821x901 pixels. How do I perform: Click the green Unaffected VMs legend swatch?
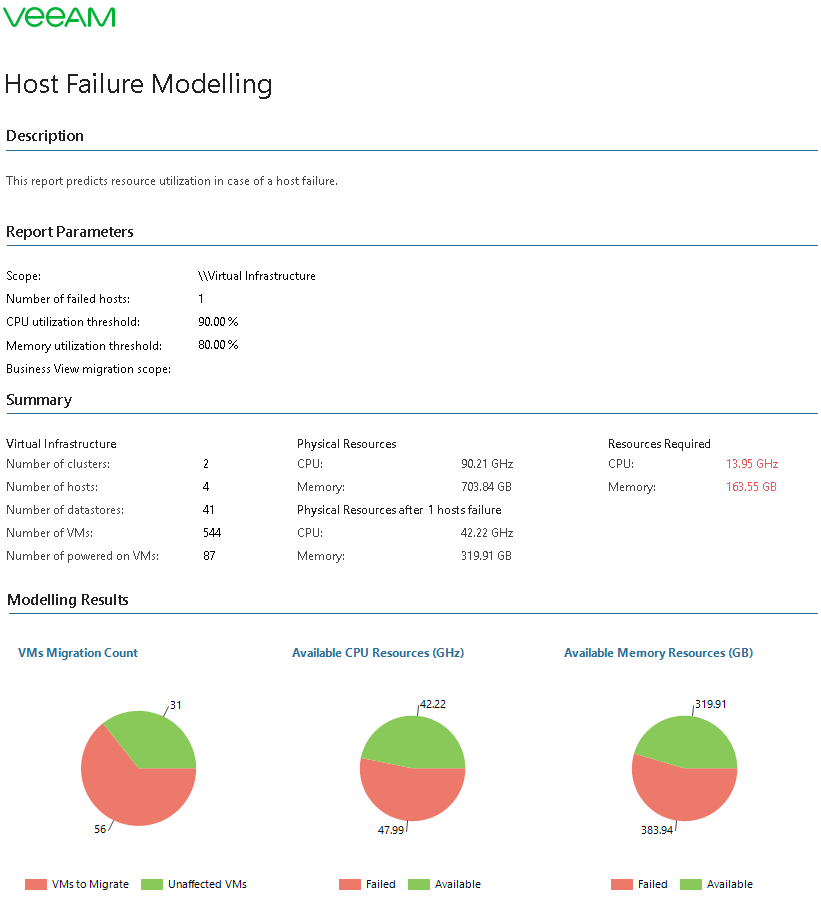[x=152, y=884]
